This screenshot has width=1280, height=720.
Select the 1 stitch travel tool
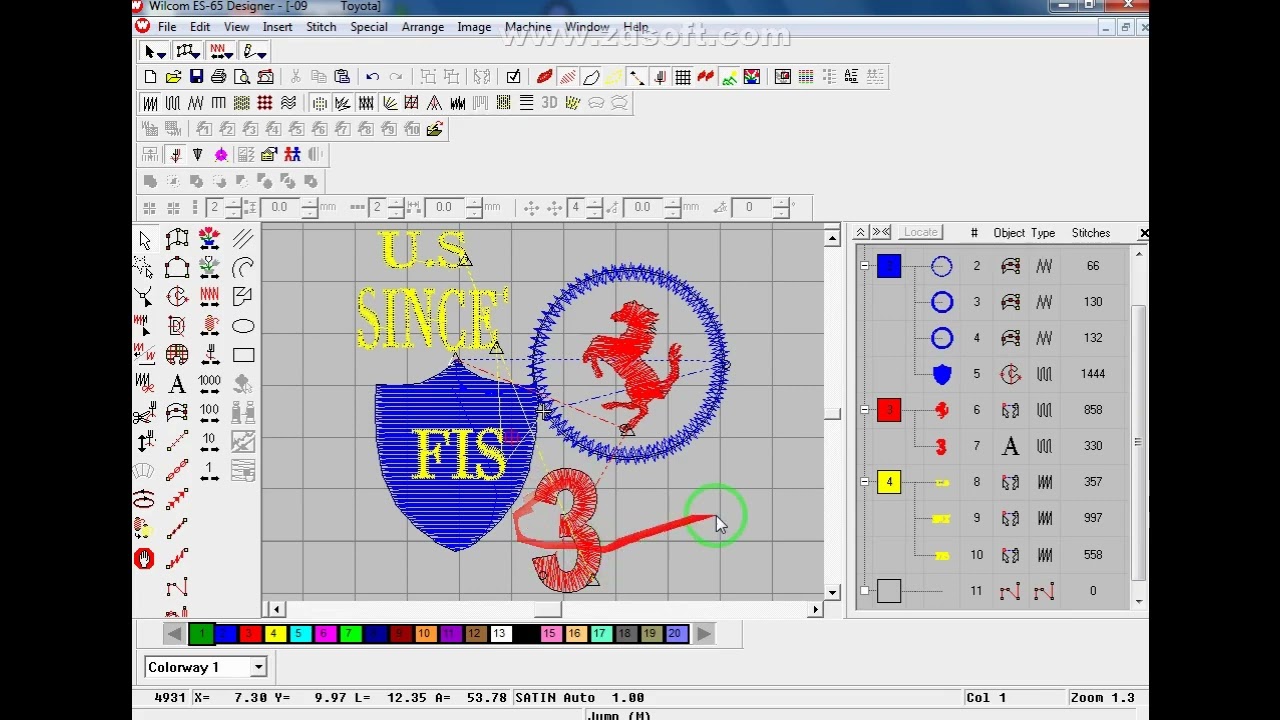209,470
